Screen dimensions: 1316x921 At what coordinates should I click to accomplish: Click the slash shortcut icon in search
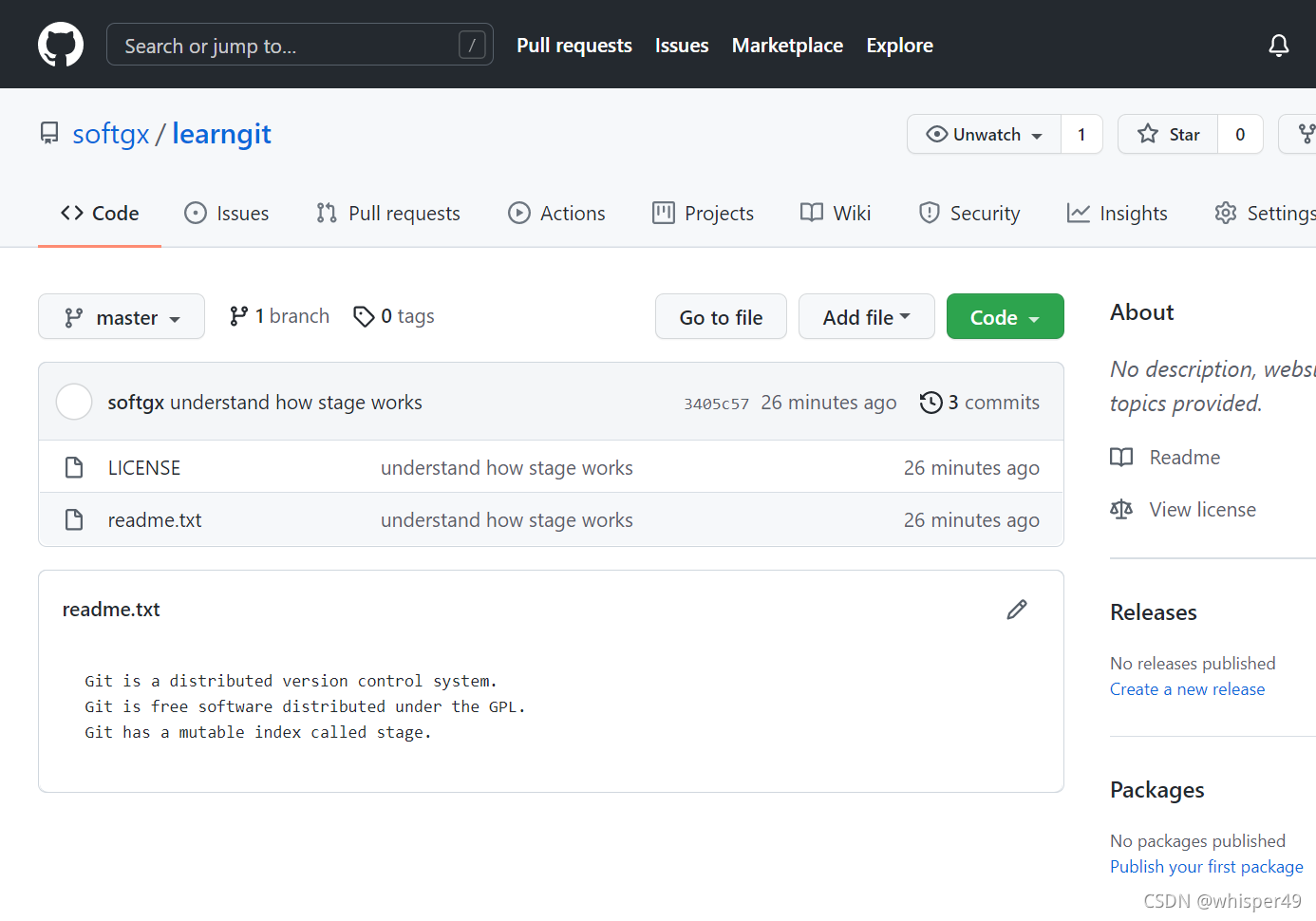[x=472, y=45]
